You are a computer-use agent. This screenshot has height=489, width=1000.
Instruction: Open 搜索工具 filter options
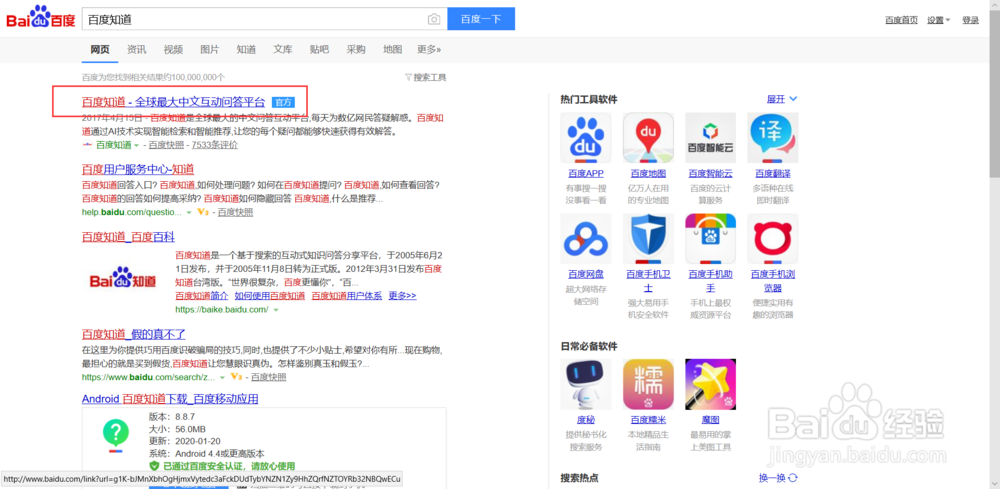[425, 77]
